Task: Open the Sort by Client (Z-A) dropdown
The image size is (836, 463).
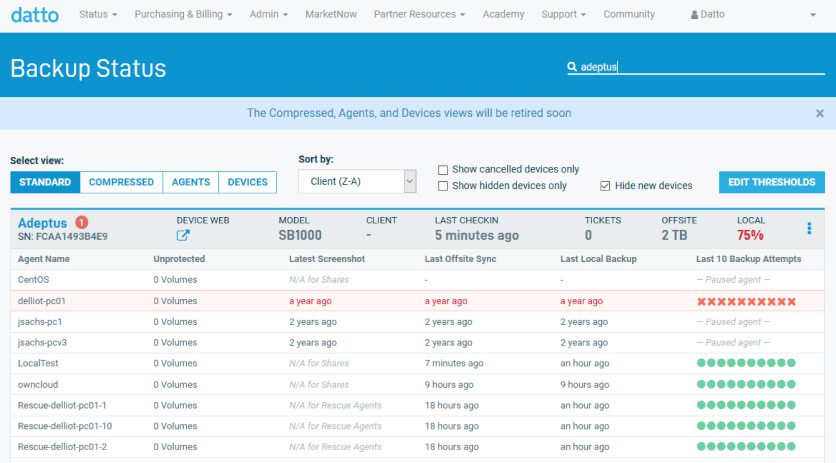Action: [x=357, y=181]
